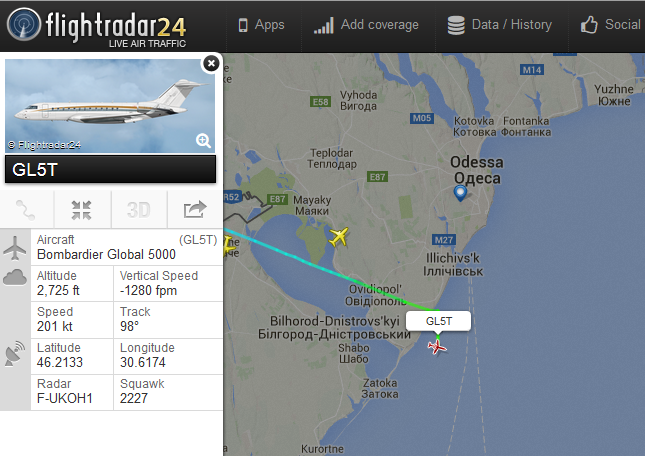
Task: Click the GL5T callsign map label
Action: coord(439,321)
